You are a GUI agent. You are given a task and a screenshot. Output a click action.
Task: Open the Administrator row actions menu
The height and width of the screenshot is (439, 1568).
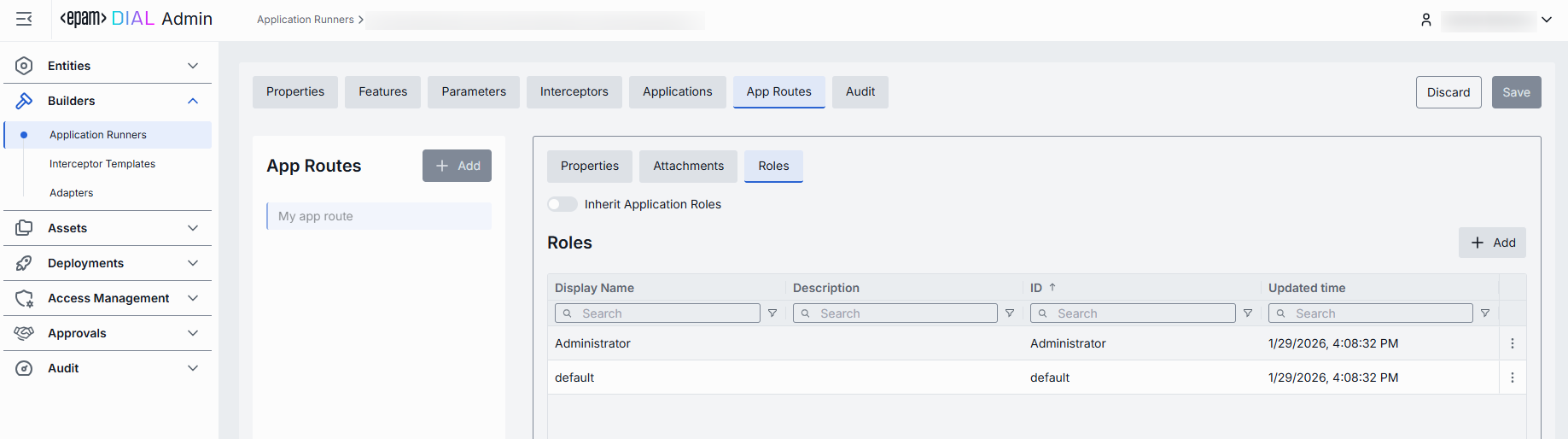tap(1513, 343)
